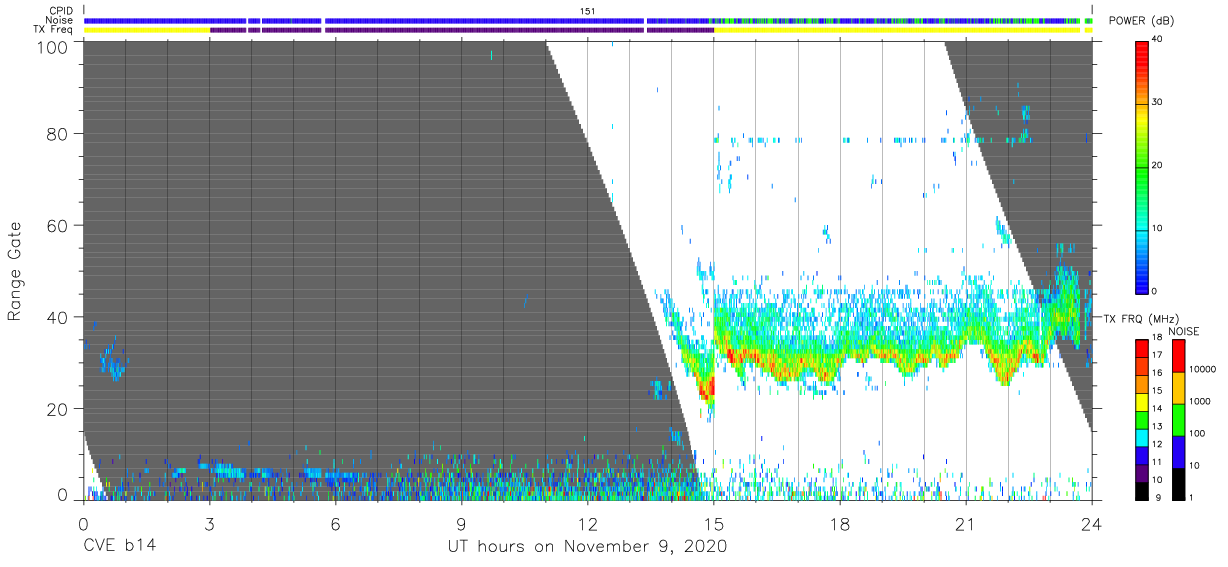
Task: Click x-axis tick label 21
Action: coord(966,524)
